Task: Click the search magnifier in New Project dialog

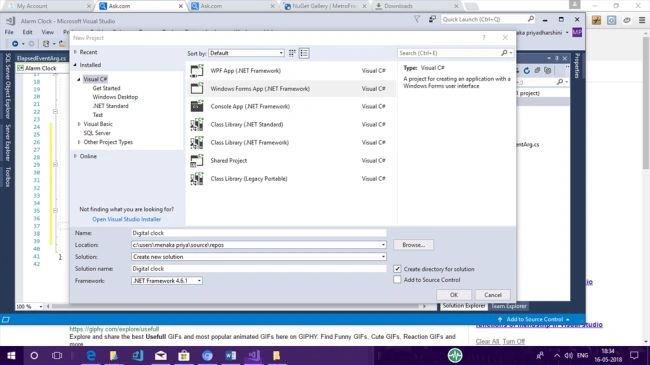Action: 504,53
